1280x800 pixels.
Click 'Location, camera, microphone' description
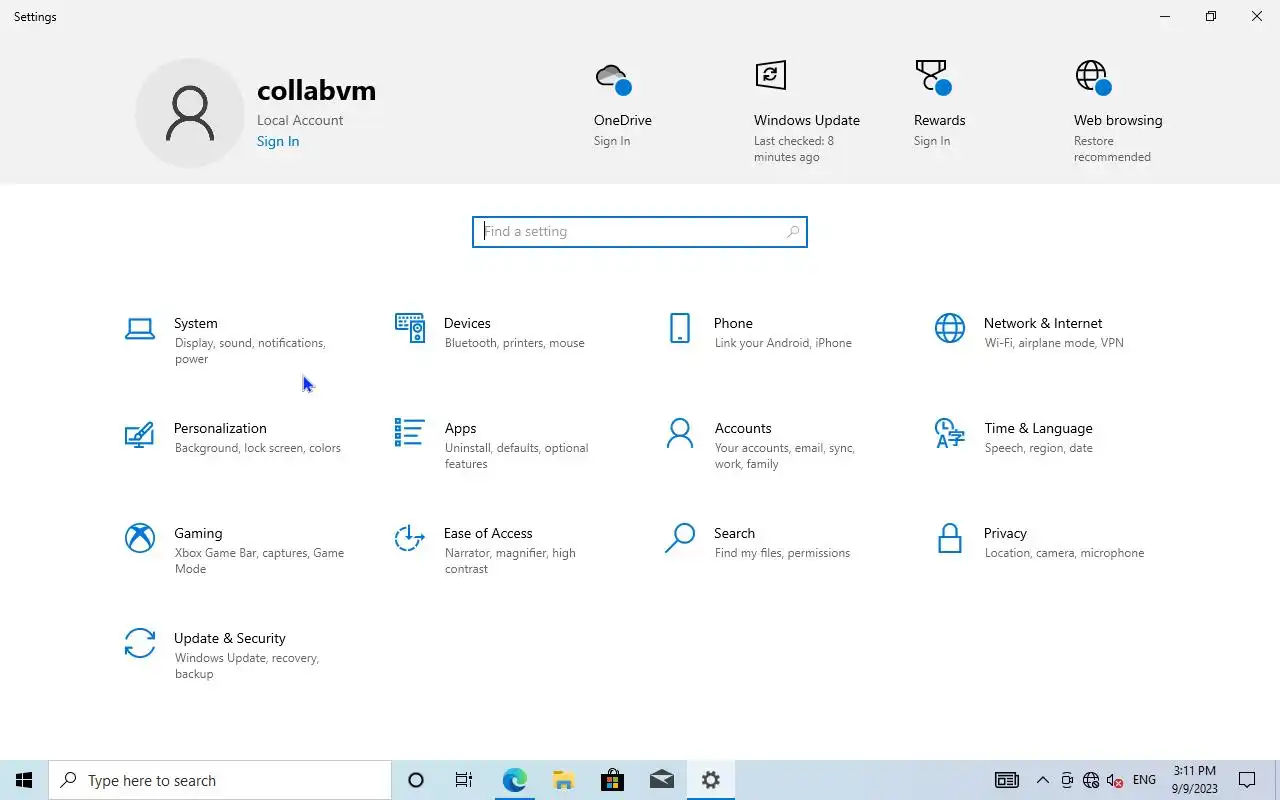(x=1064, y=553)
